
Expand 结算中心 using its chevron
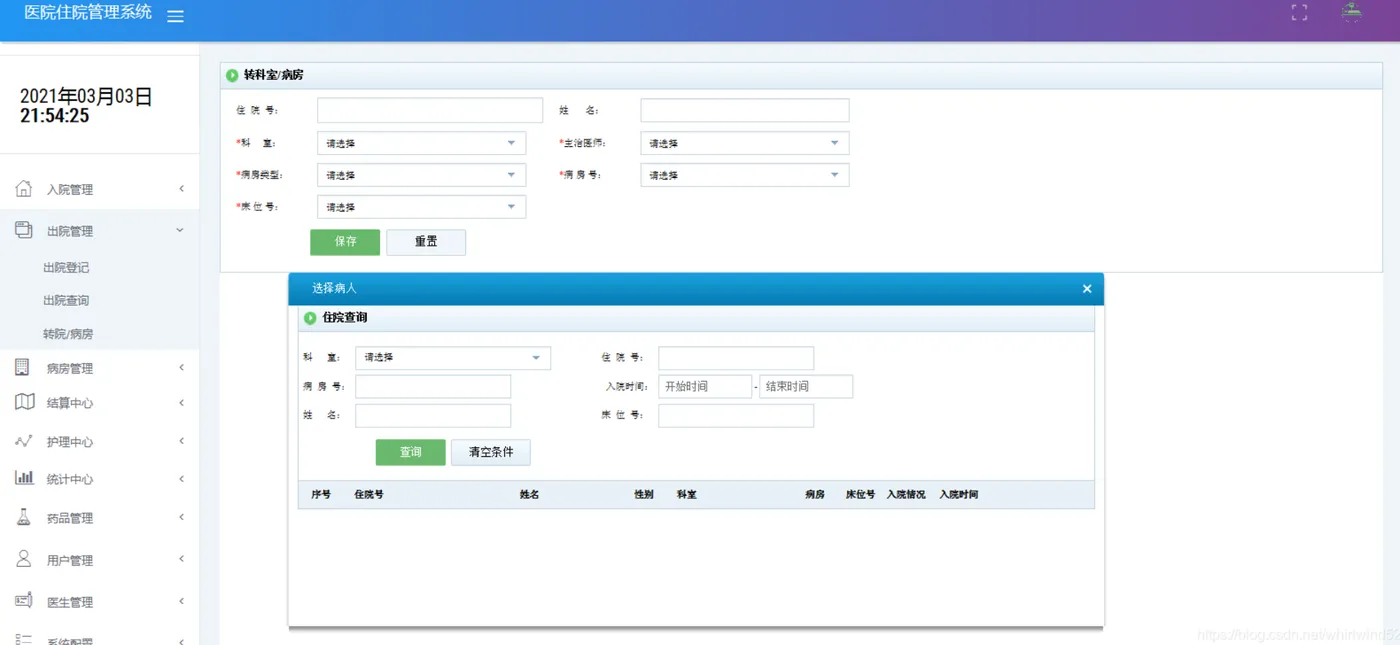point(181,403)
